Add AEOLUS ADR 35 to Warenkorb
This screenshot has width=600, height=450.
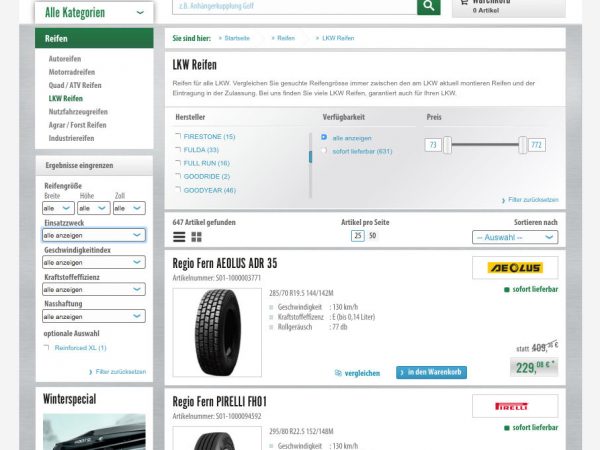(431, 372)
